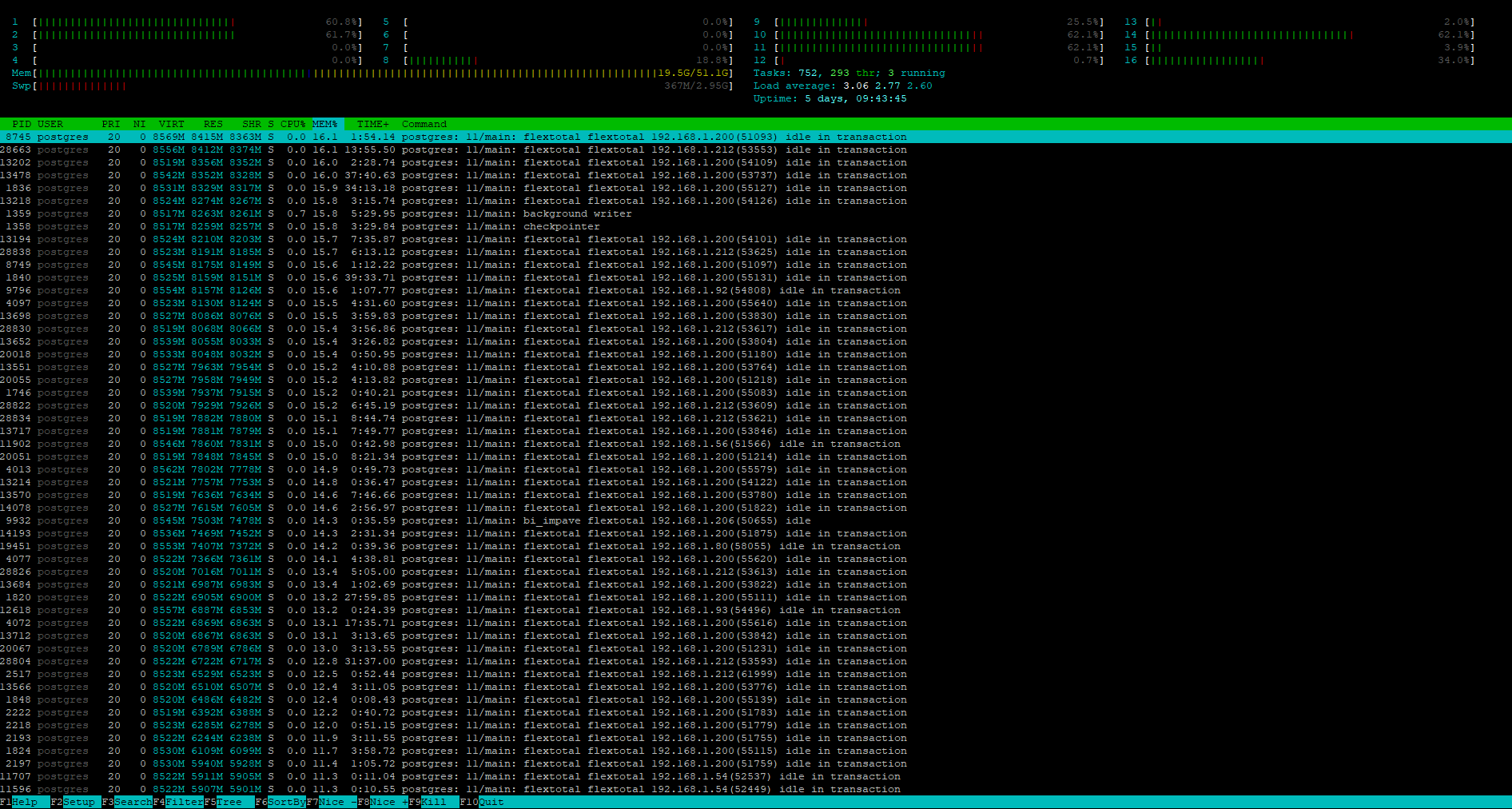Click RES value 8415M in top row
The image size is (1512, 809).
coord(207,137)
